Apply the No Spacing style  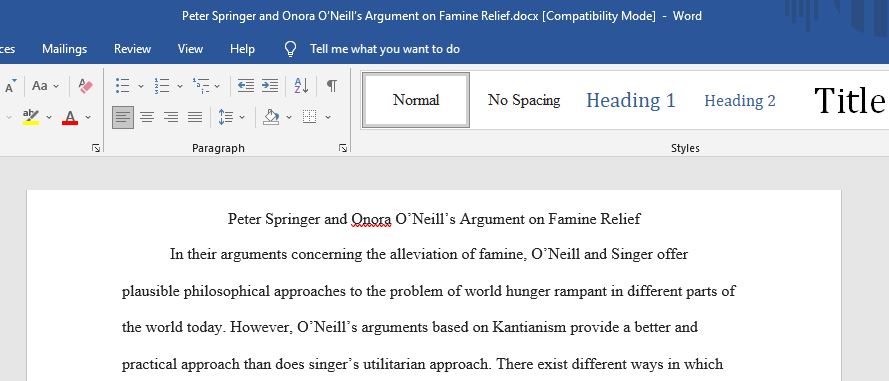pos(524,100)
